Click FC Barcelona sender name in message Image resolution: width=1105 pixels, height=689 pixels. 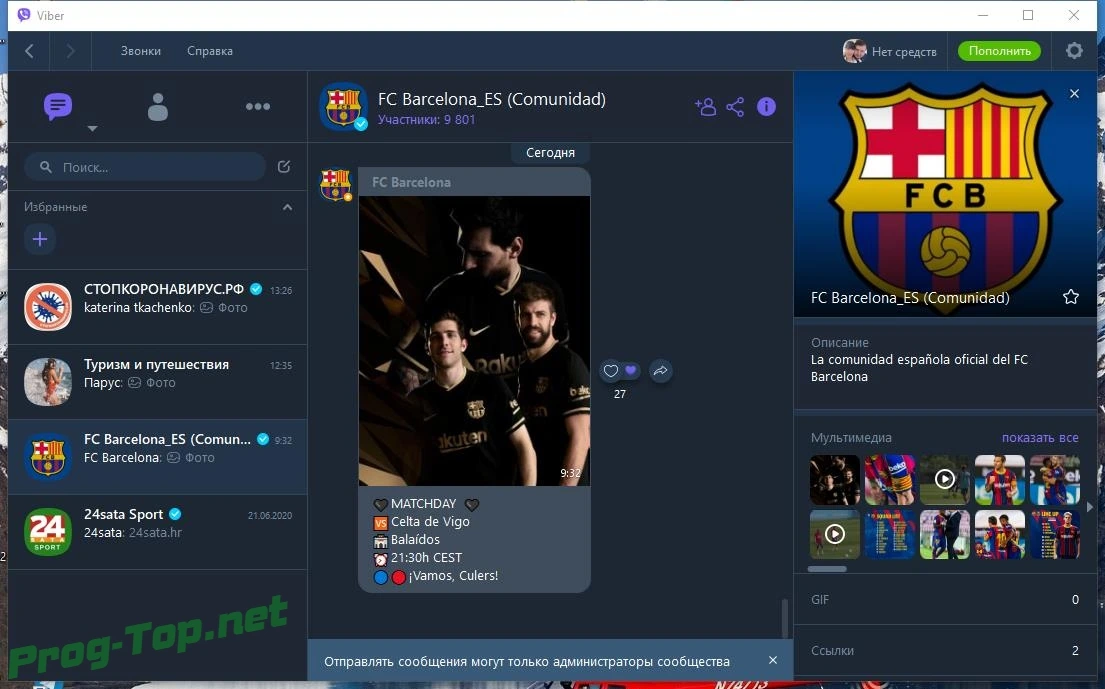pos(411,182)
